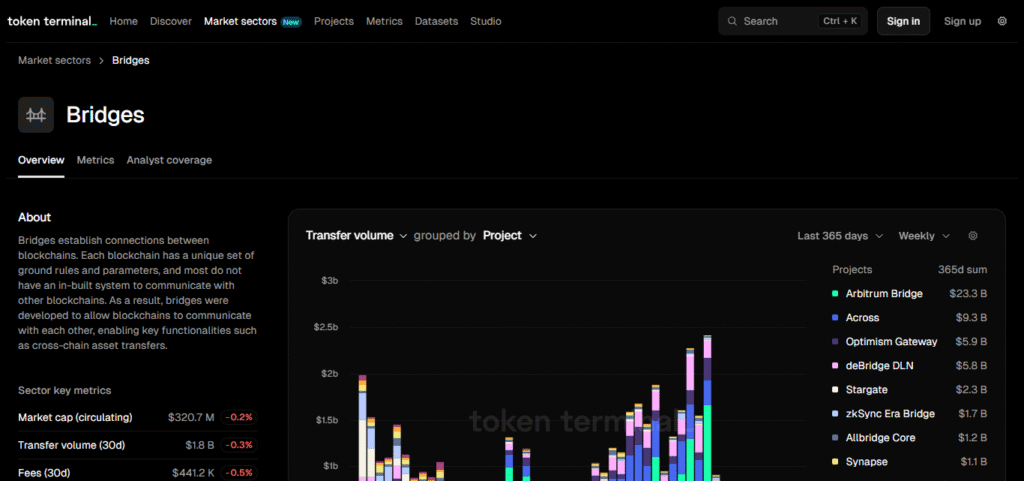Click the New badge on Market sectors
Image resolution: width=1024 pixels, height=481 pixels.
[x=291, y=22]
